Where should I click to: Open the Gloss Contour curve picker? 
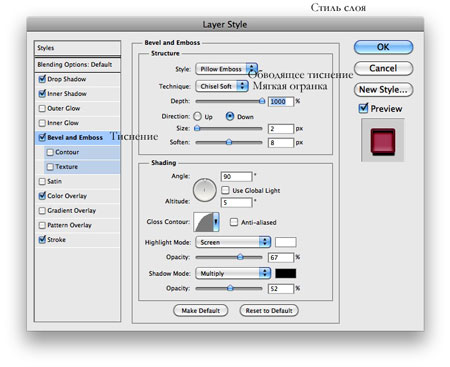click(206, 222)
